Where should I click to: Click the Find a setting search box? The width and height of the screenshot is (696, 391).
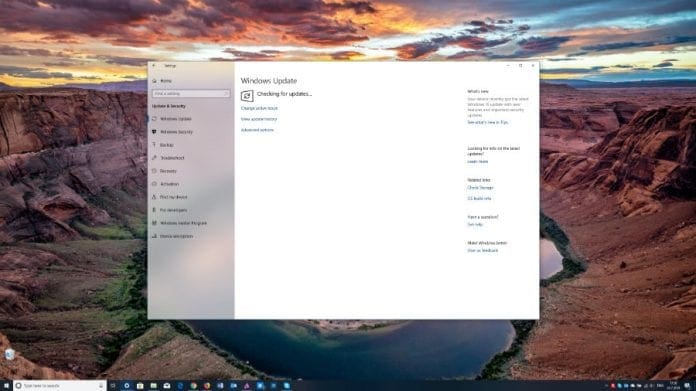[x=191, y=94]
